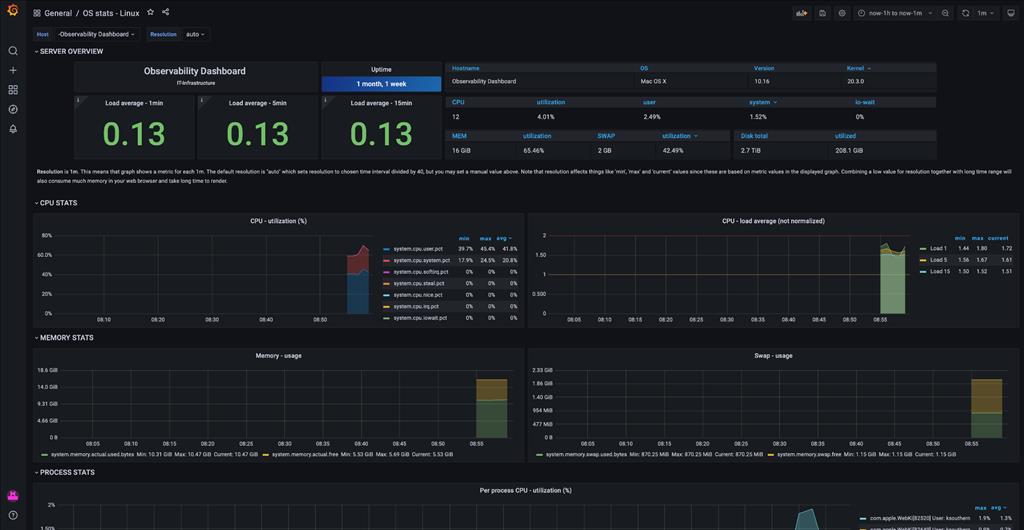Open the Host variable dropdown
Image resolution: width=1024 pixels, height=530 pixels.
click(96, 34)
